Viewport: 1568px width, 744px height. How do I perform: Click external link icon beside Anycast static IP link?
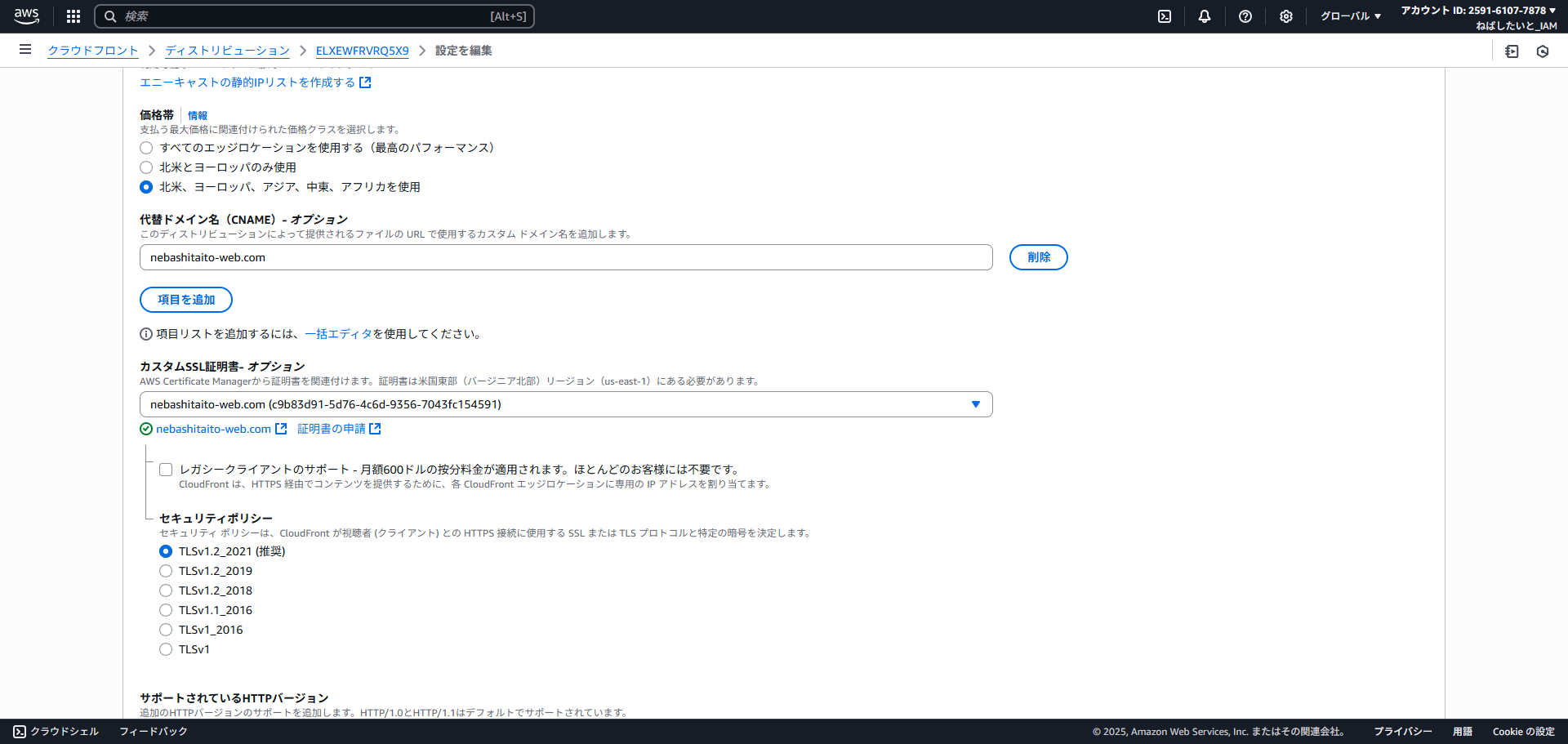point(365,82)
